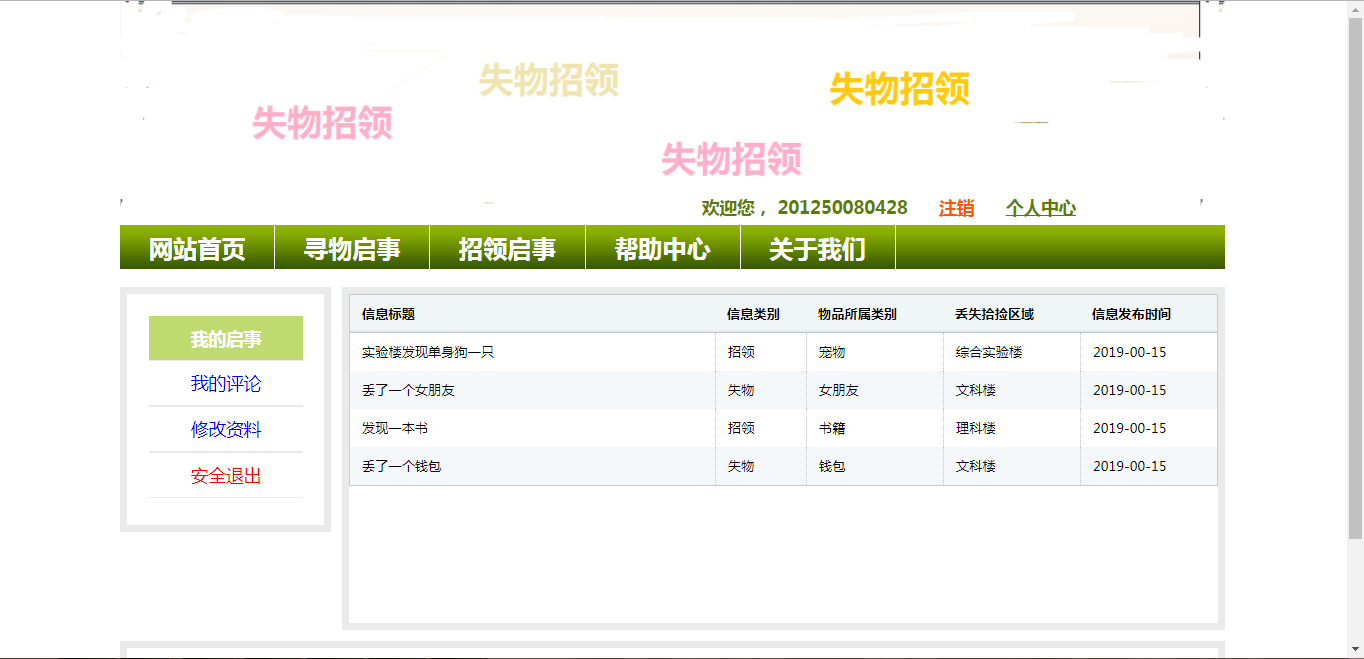This screenshot has height=659, width=1364.
Task: Click 文科楼 in the 丢了一个女朋友 row
Action: (x=976, y=390)
